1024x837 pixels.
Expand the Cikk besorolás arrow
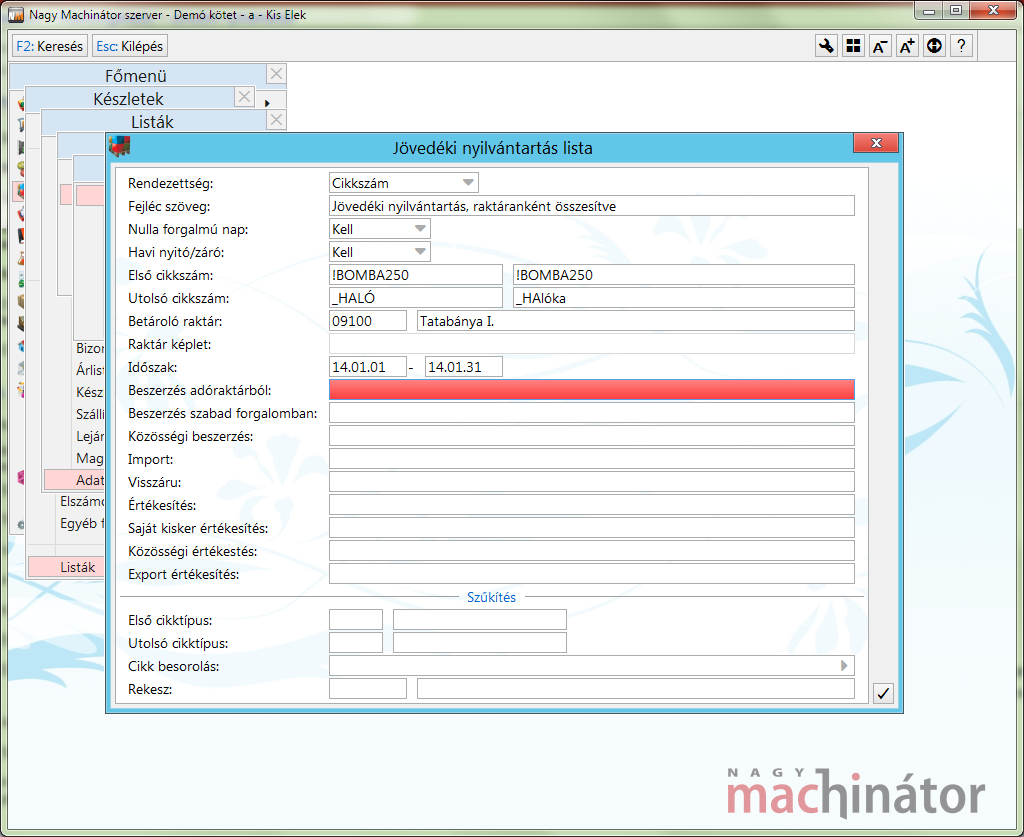844,665
